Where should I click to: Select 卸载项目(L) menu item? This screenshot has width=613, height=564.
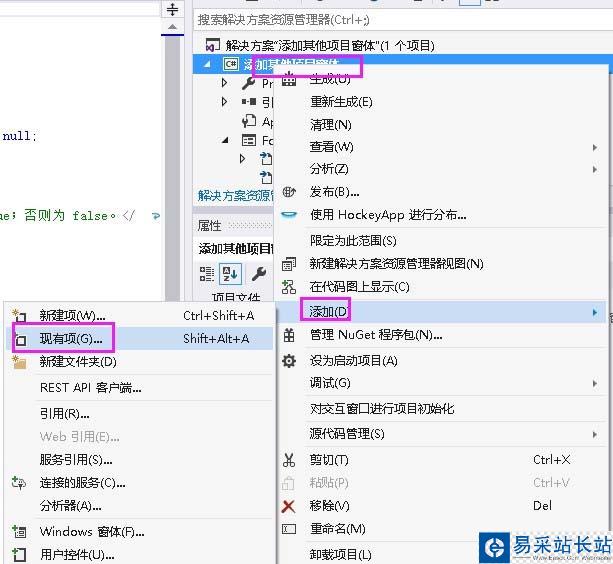pos(340,554)
